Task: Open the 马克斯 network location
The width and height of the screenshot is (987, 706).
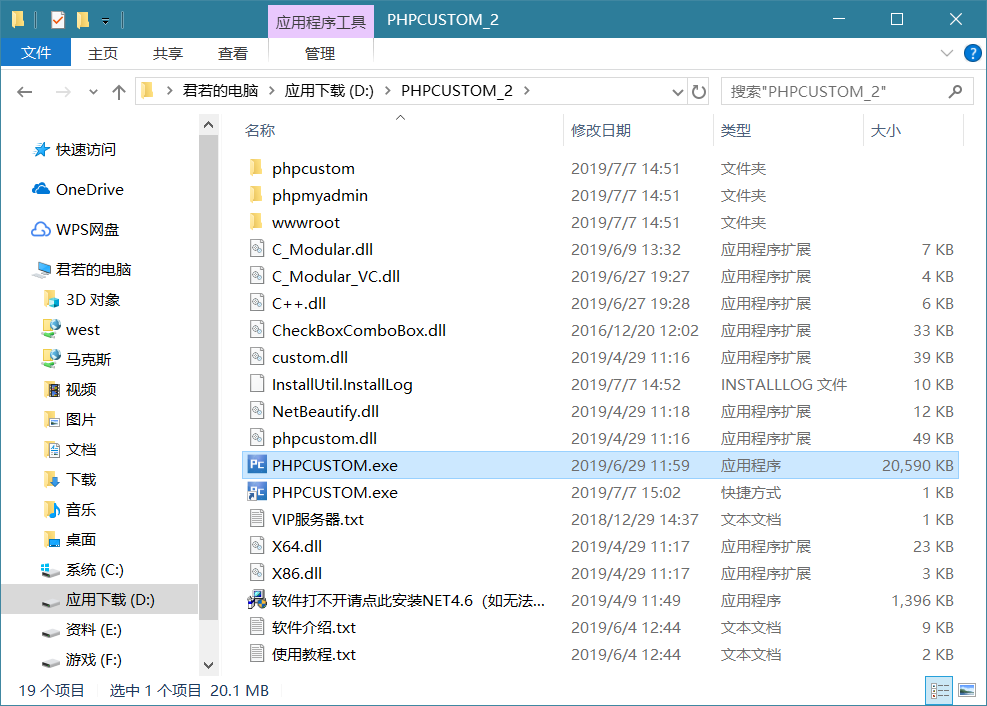Action: point(77,359)
